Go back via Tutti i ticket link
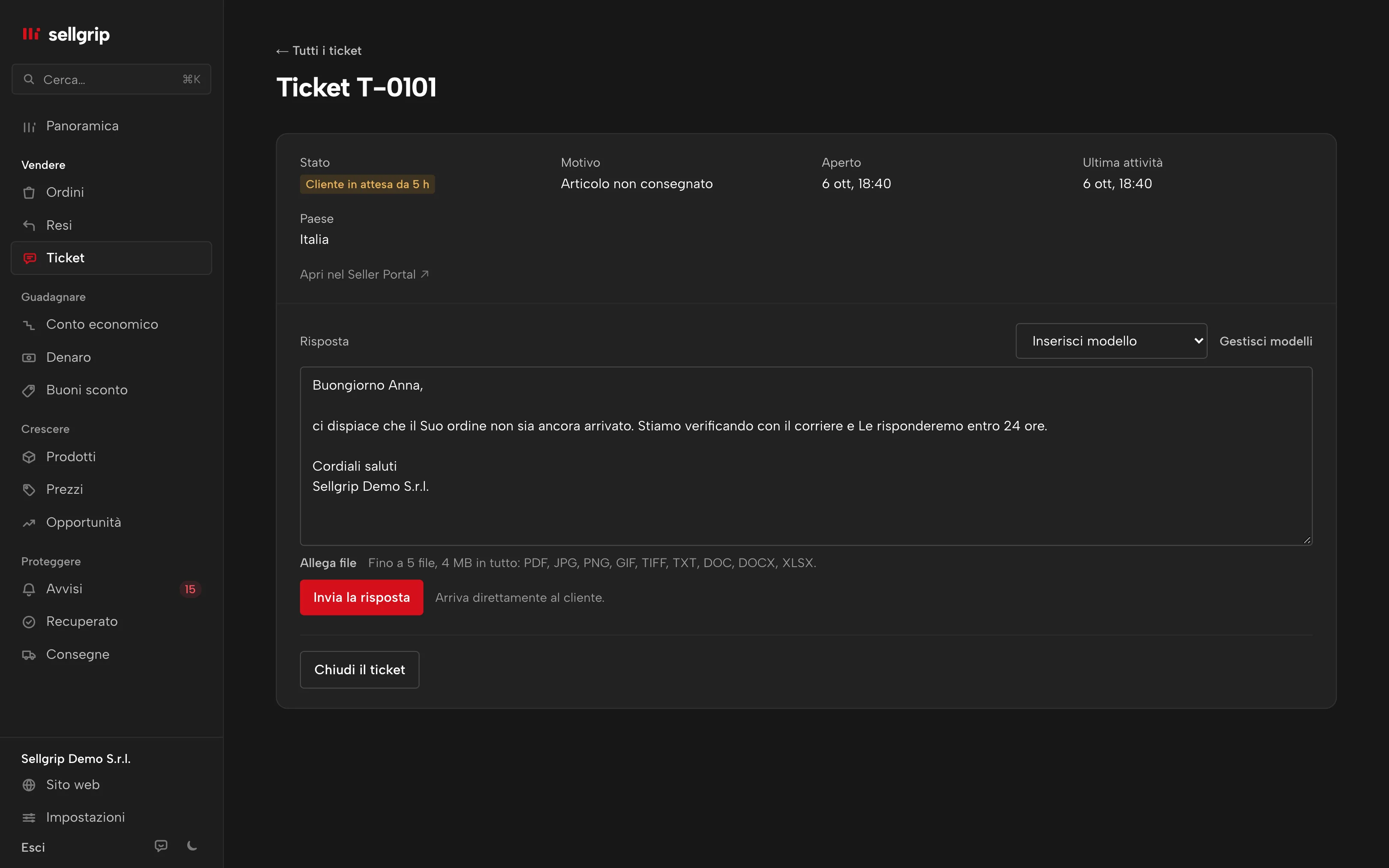Screen dimensions: 1389x868 pyautogui.click(x=319, y=51)
